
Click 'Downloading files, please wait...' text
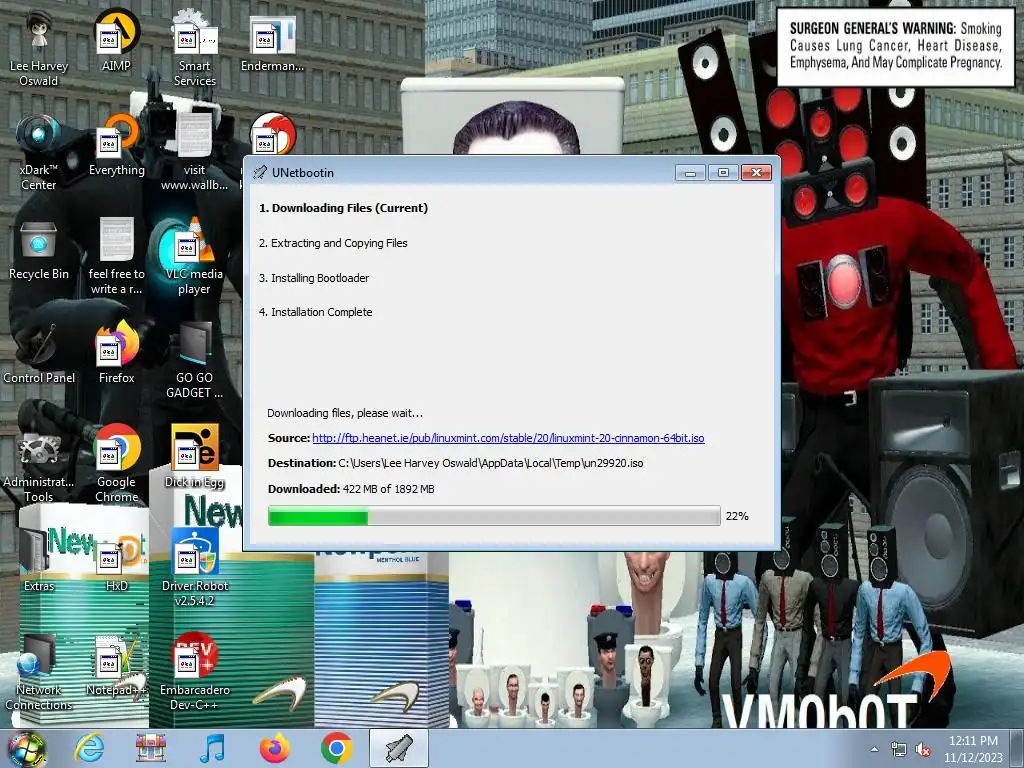[x=345, y=413]
